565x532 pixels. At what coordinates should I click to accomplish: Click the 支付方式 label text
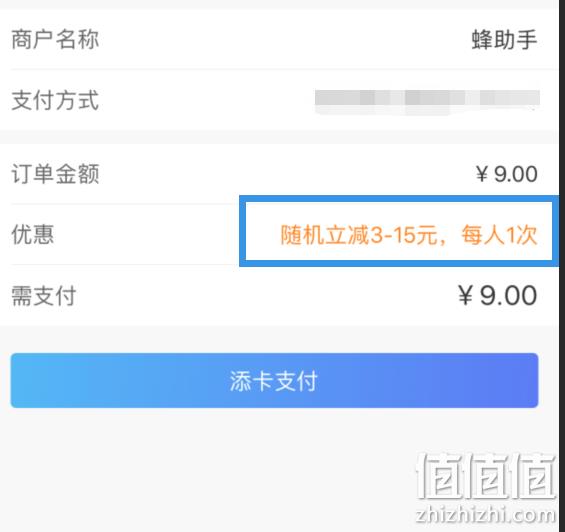[x=55, y=100]
